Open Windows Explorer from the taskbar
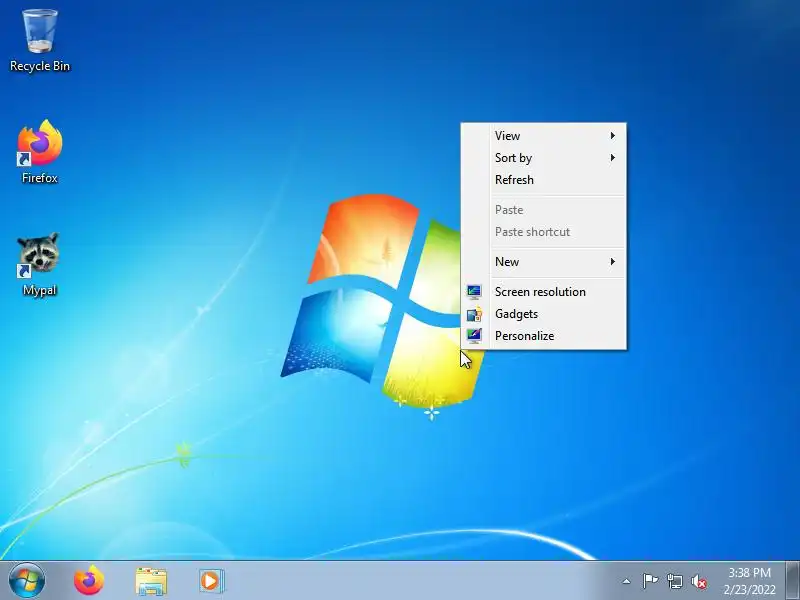 tap(151, 581)
